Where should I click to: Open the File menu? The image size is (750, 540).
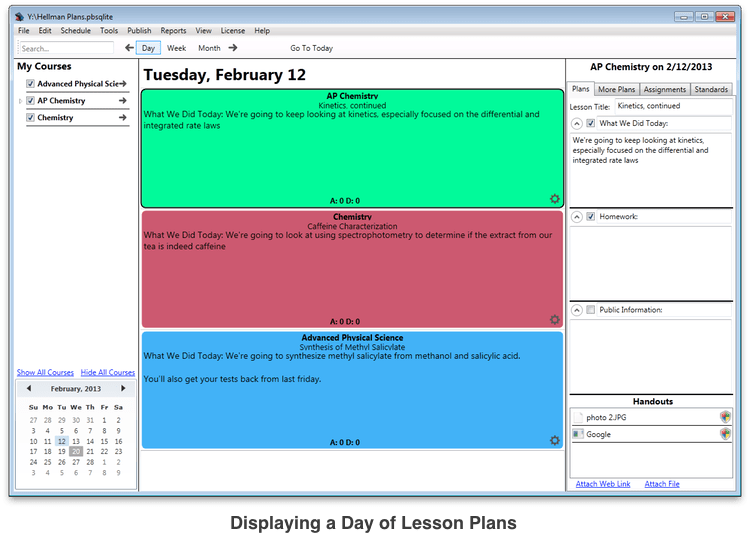[23, 31]
